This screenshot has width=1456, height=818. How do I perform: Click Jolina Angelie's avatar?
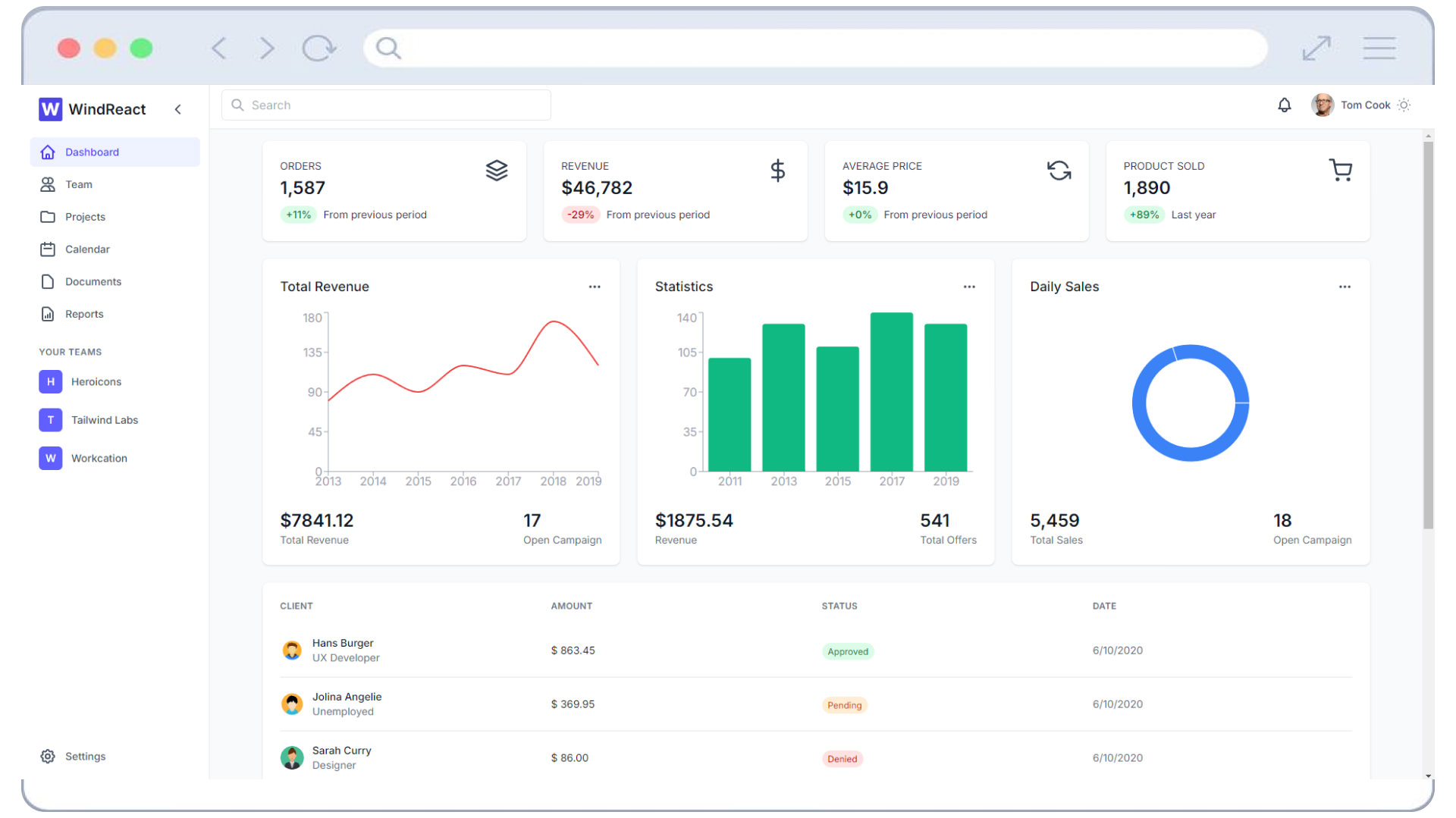pyautogui.click(x=292, y=704)
